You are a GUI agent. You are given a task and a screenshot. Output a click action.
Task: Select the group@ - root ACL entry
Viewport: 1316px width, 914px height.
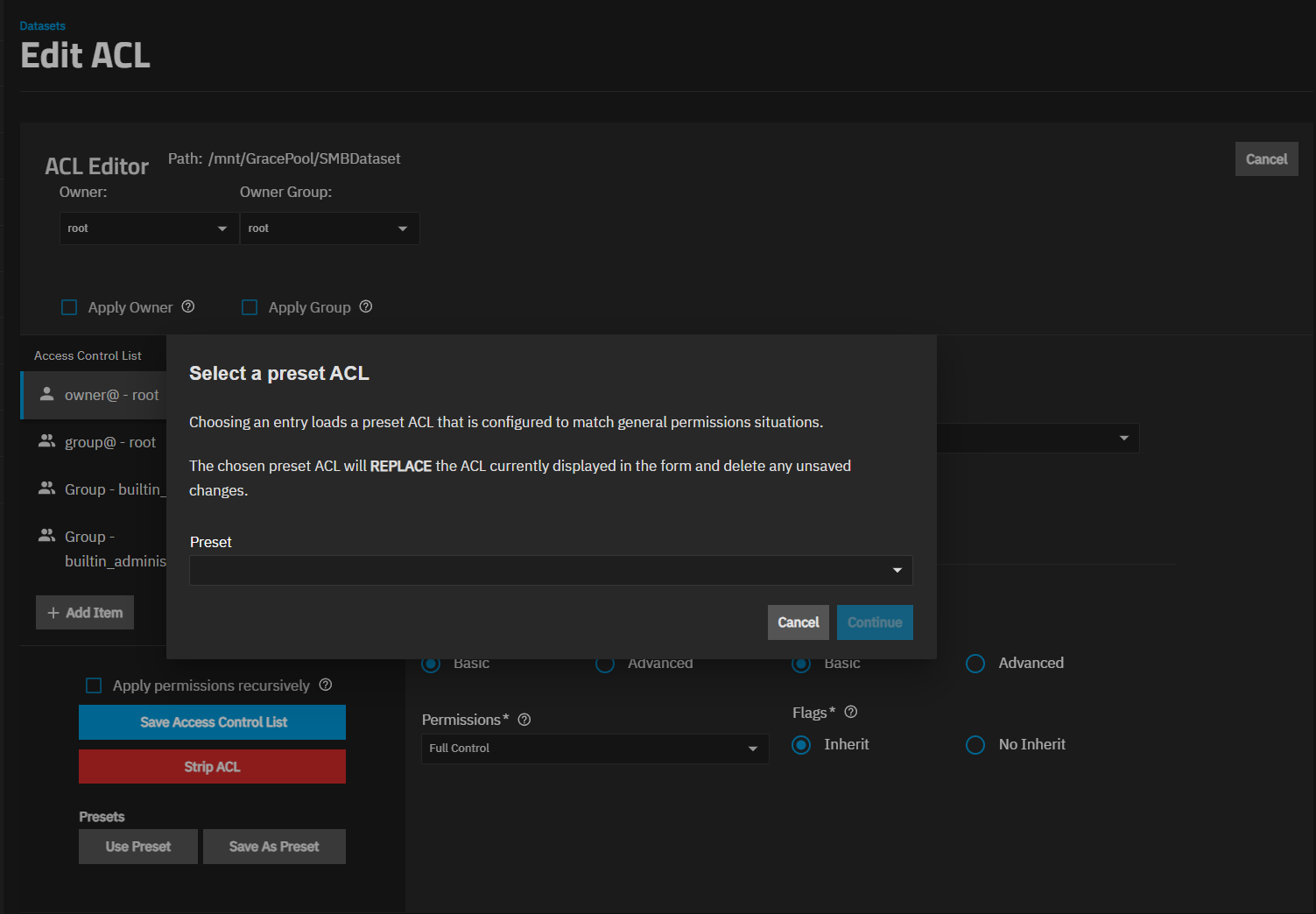[x=94, y=442]
